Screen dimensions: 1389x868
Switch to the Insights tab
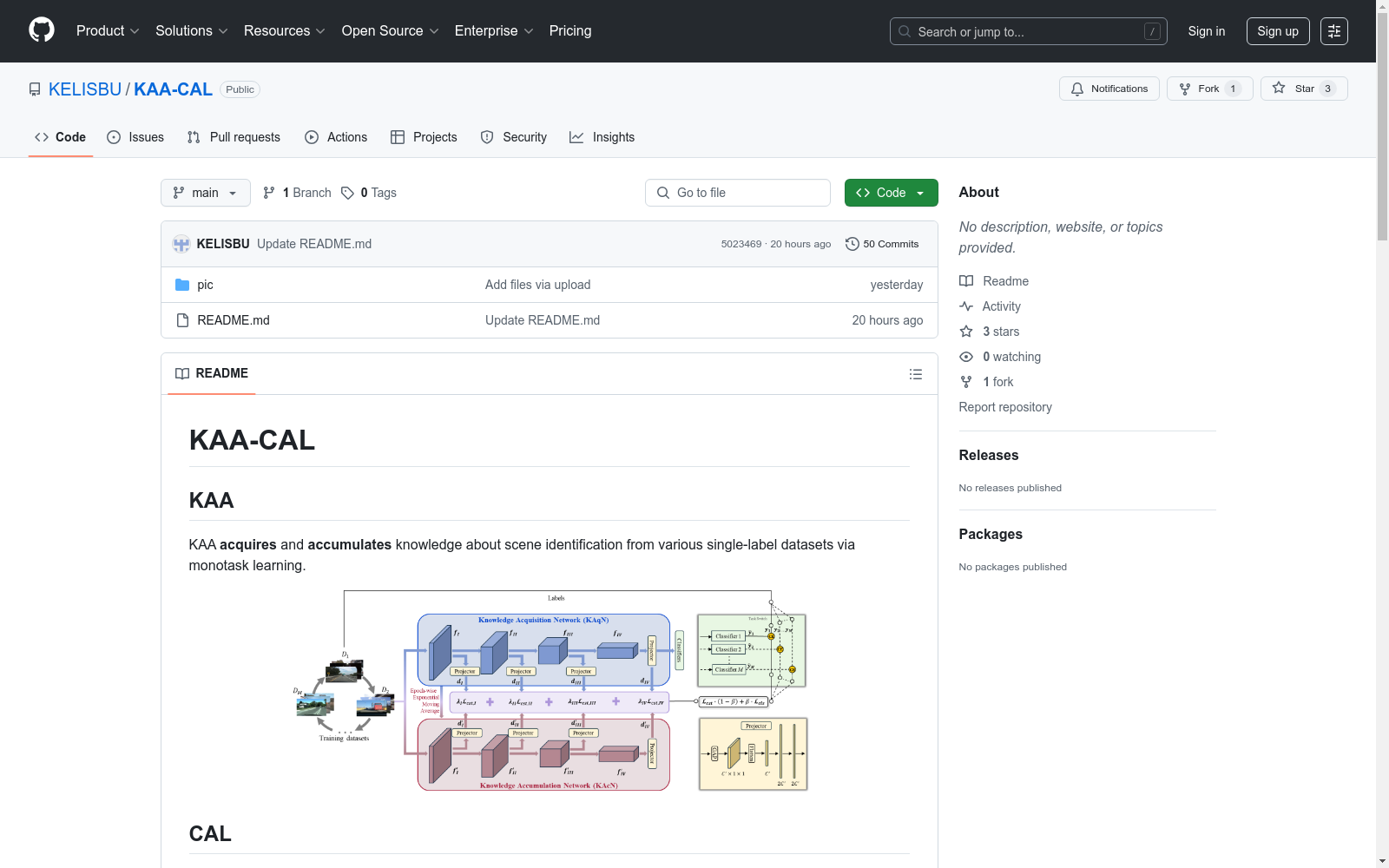point(602,137)
